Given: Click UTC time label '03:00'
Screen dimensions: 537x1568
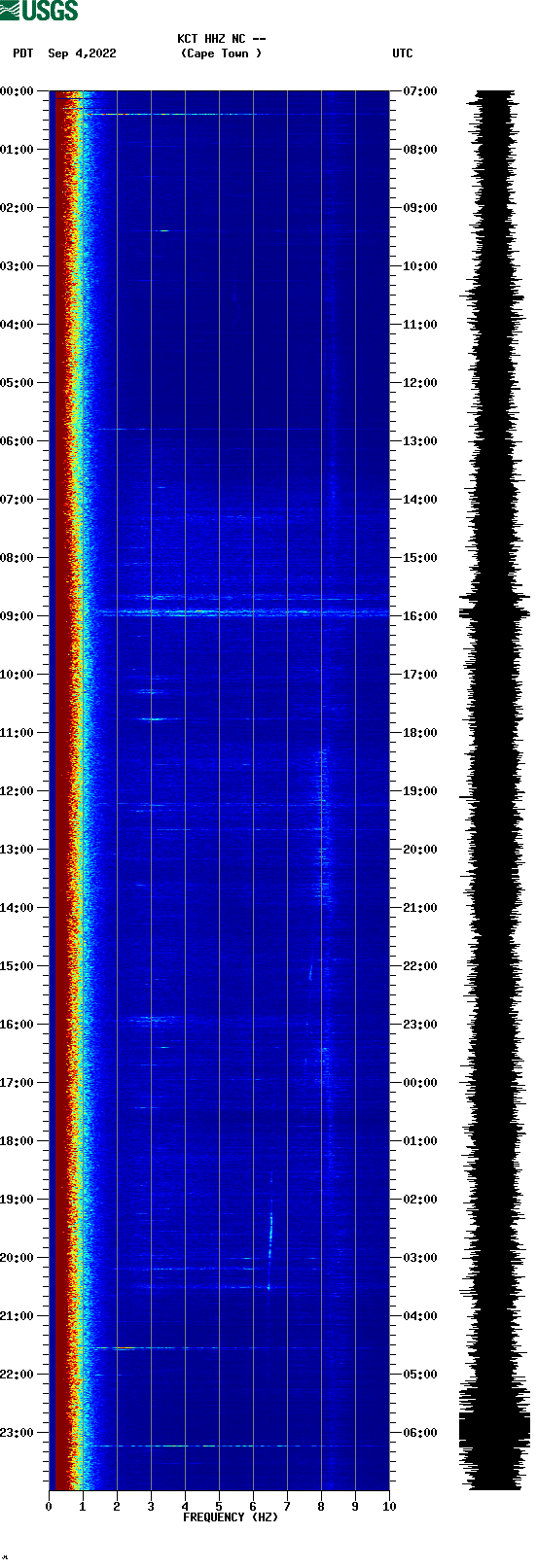Looking at the screenshot, I should coord(420,1258).
